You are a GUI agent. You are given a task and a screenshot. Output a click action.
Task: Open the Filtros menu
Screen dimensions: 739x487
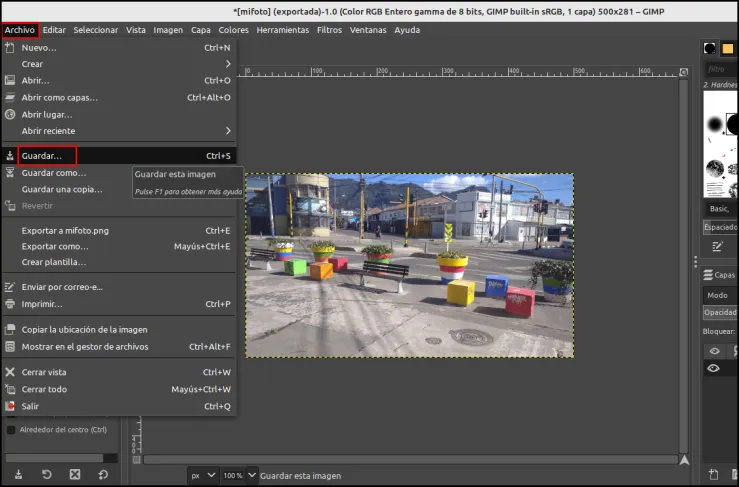coord(329,30)
